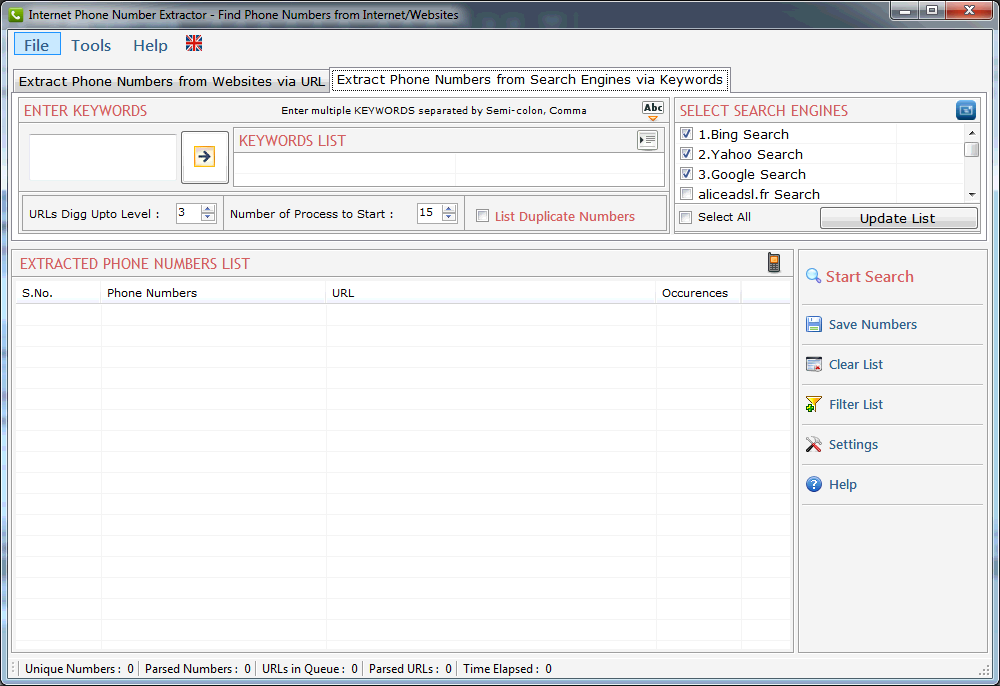Screen dimensions: 1000x686
Task: Enable List Duplicate Numbers checkbox
Action: click(x=483, y=216)
